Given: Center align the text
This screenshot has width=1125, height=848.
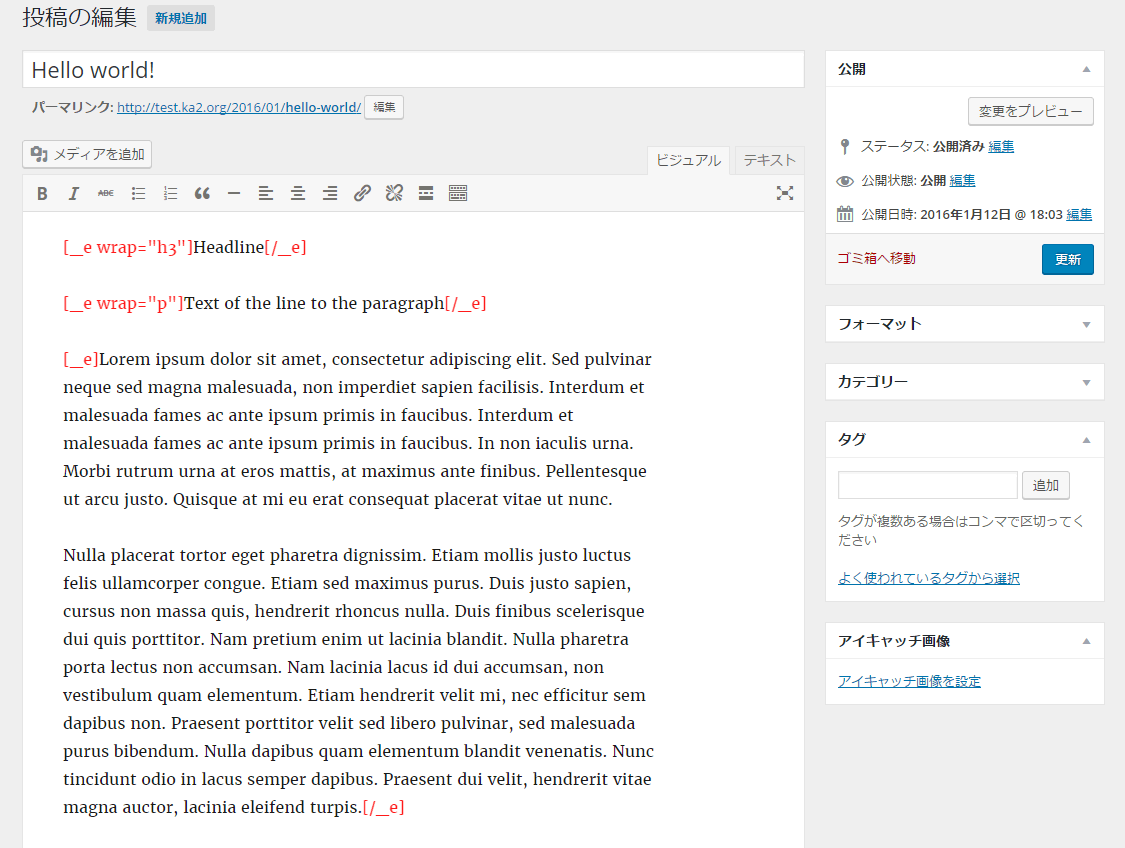Looking at the screenshot, I should [x=298, y=194].
